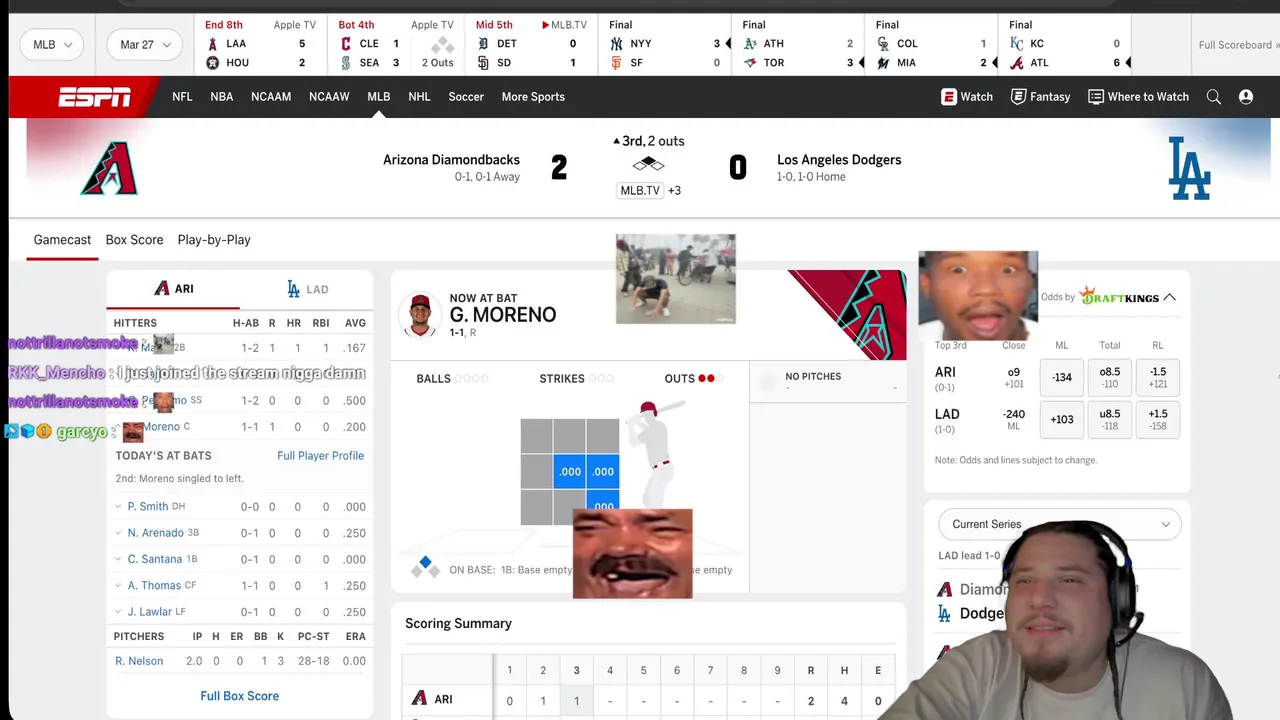Viewport: 1280px width, 720px height.
Task: Open the NHL menu
Action: (419, 97)
